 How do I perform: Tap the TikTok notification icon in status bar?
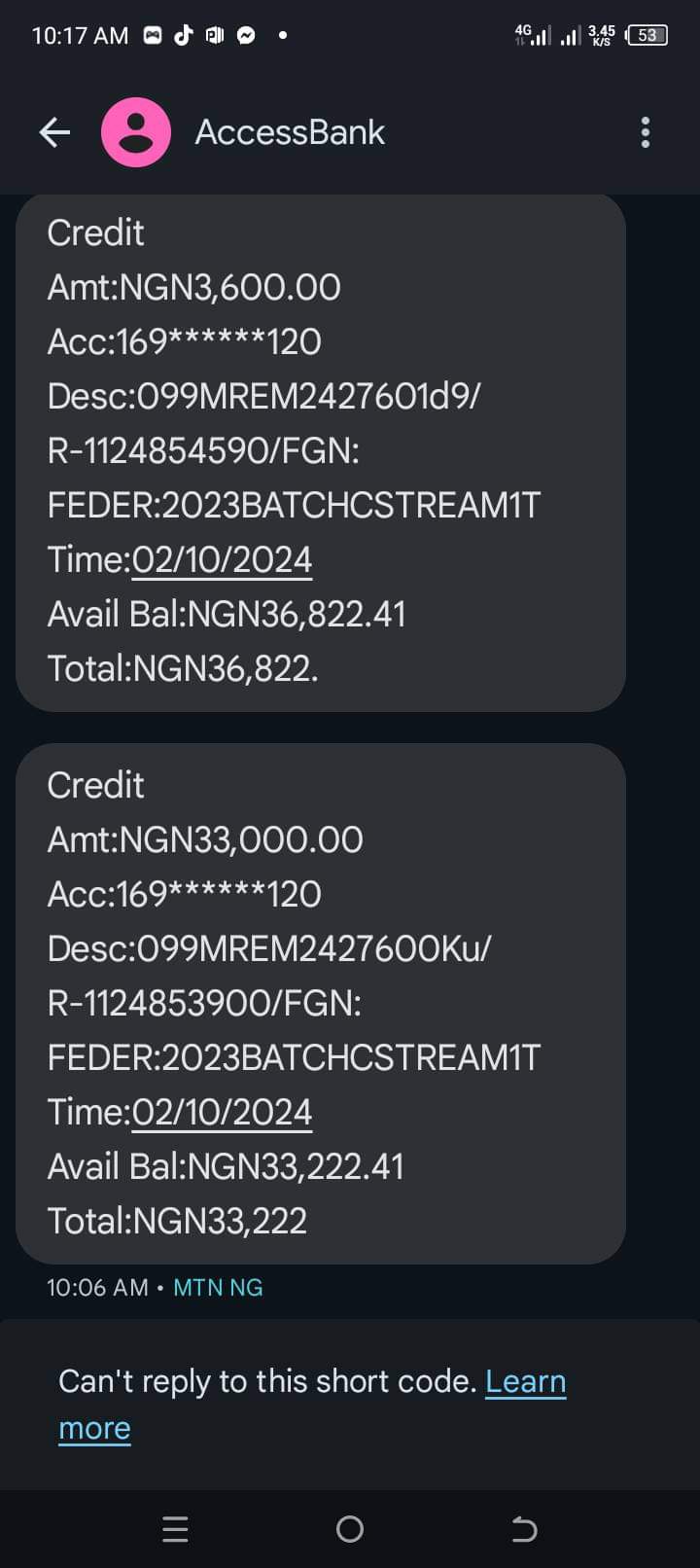click(184, 35)
